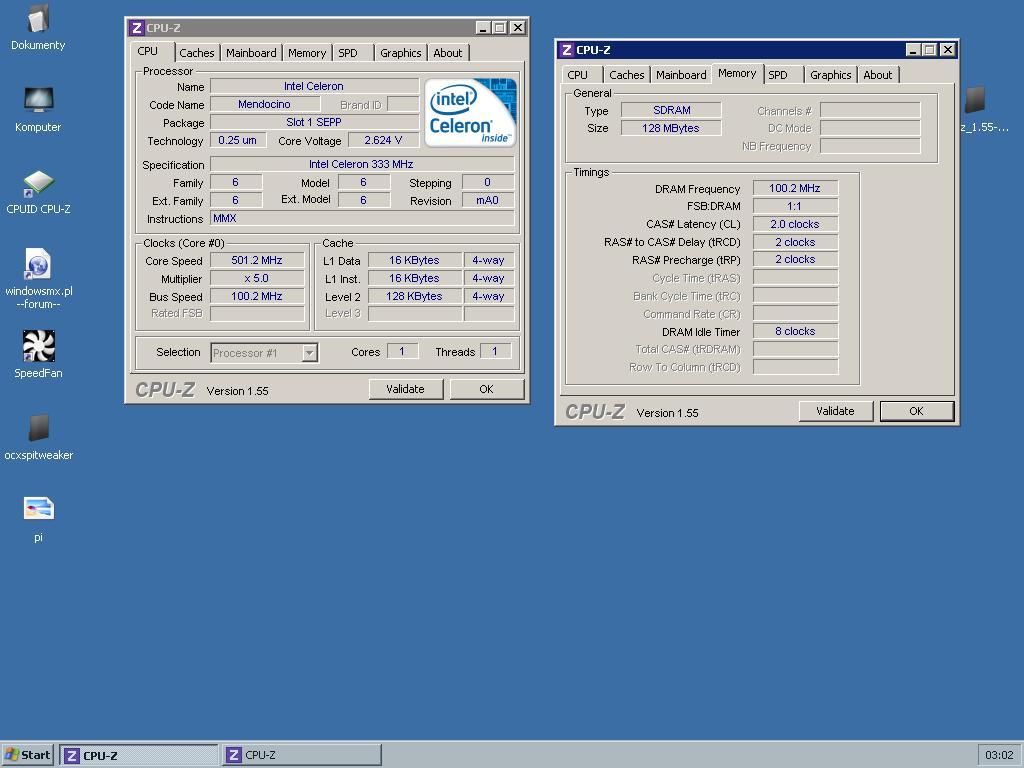1024x768 pixels.
Task: Open About tab in right CPU-Z window
Action: point(877,75)
